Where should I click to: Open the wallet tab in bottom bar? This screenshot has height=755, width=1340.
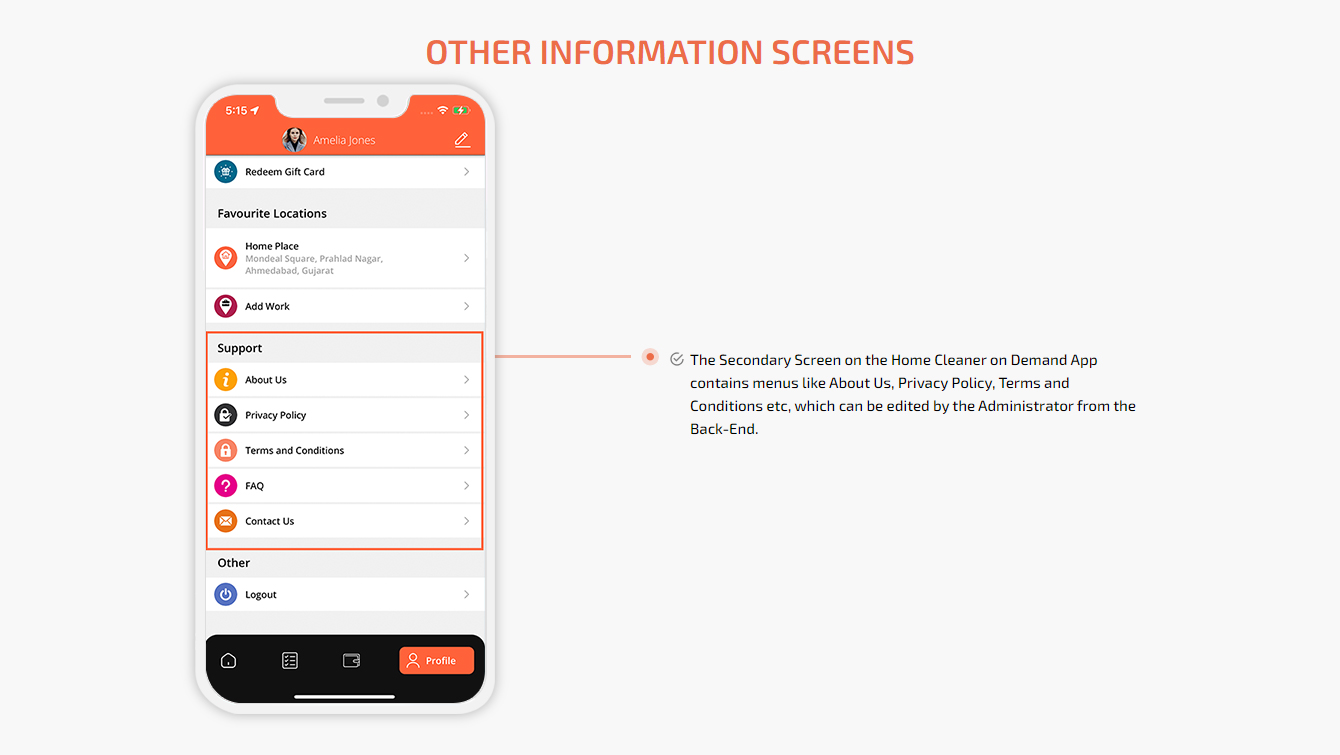click(351, 660)
